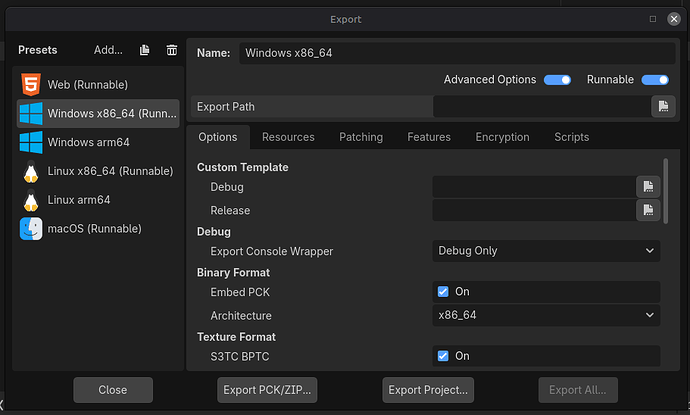Click the Close button
690x415 pixels.
[x=113, y=390]
